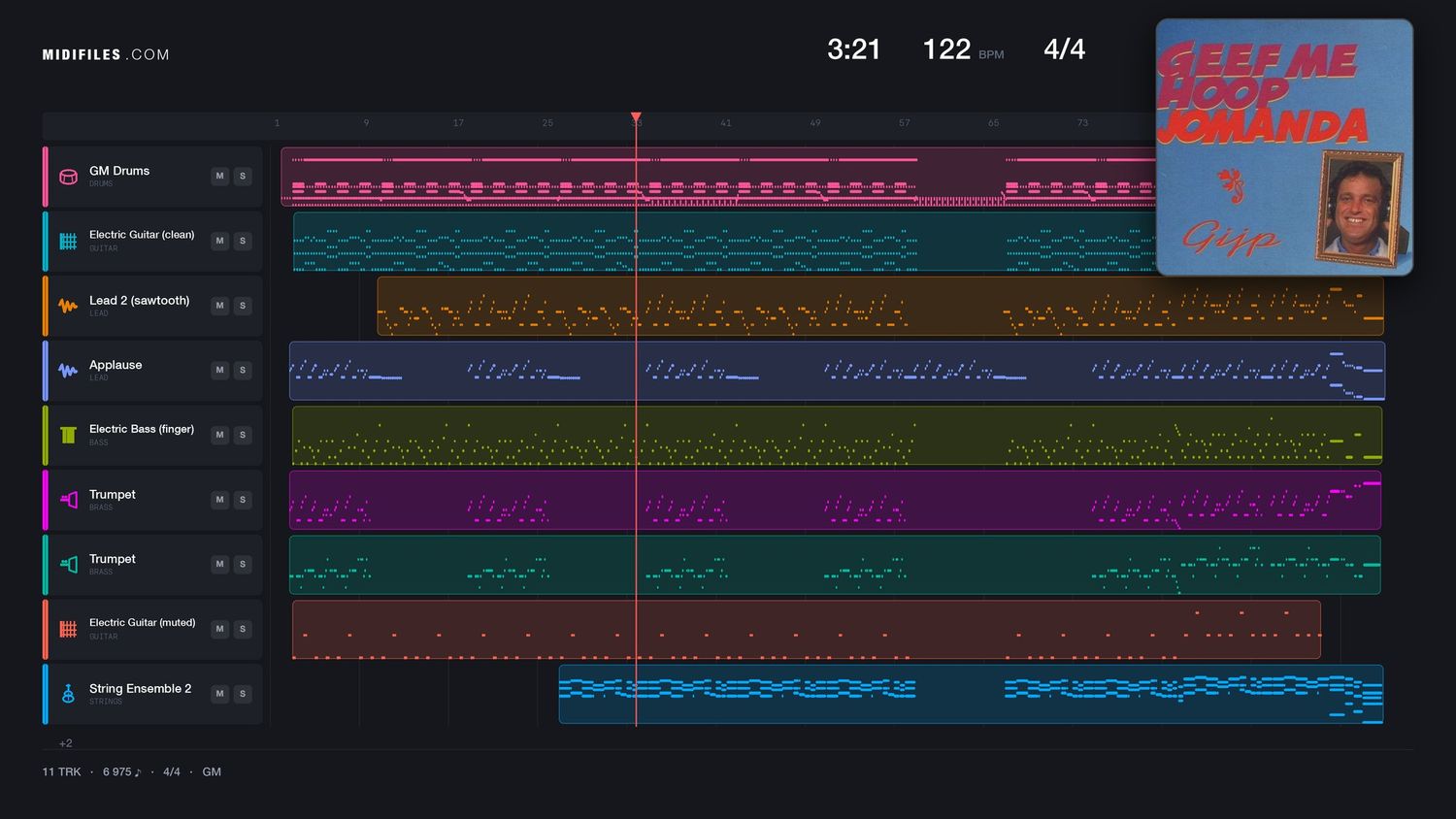Select the magenta Trumpet track name
Image resolution: width=1456 pixels, height=819 pixels.
click(113, 495)
